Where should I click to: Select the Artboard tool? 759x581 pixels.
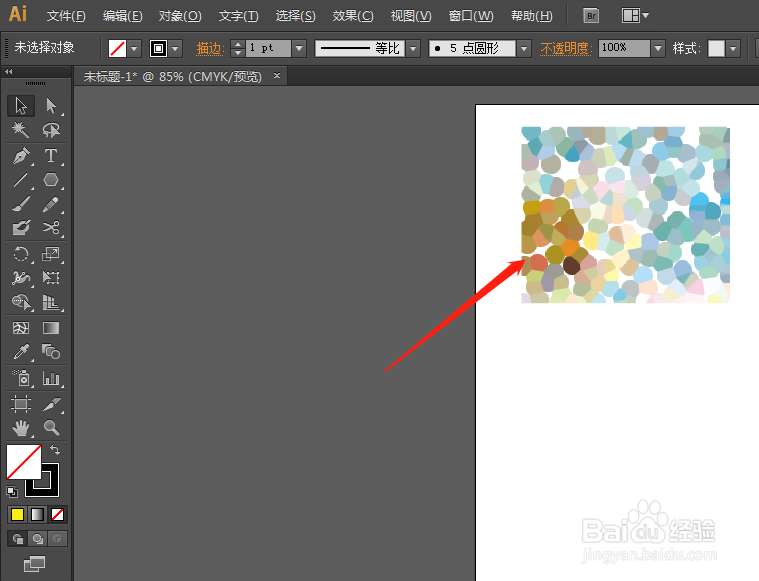click(21, 404)
